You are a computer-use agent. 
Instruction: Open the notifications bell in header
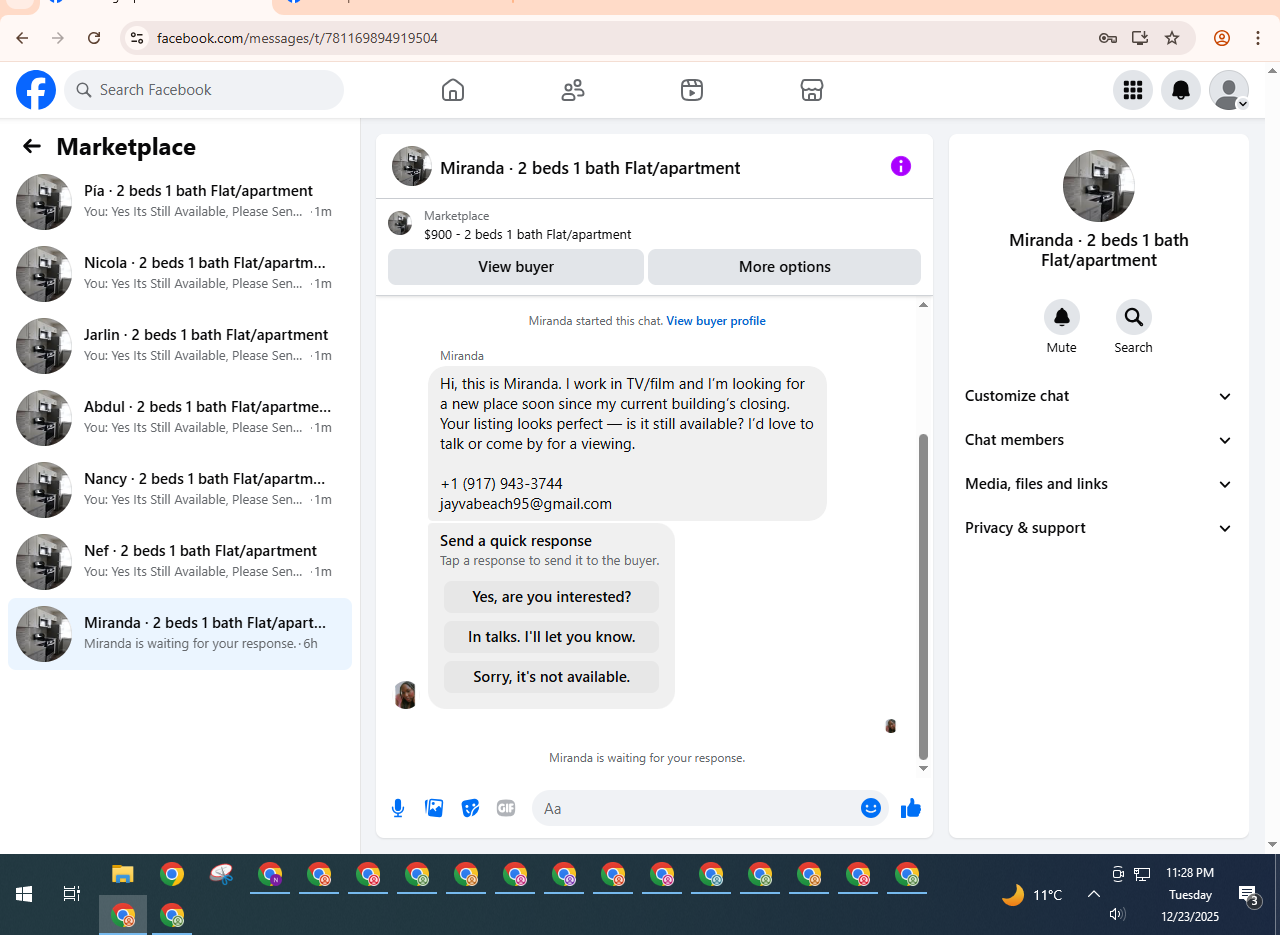pyautogui.click(x=1181, y=90)
